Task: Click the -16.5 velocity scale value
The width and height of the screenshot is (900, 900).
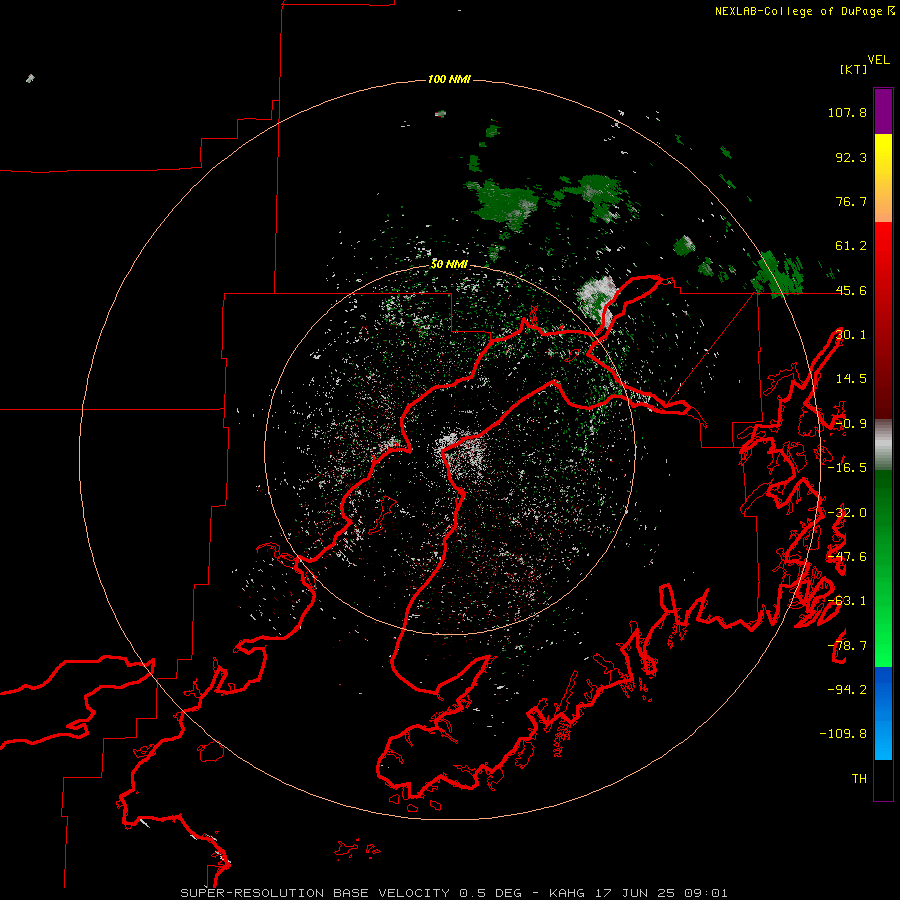Action: pyautogui.click(x=847, y=468)
